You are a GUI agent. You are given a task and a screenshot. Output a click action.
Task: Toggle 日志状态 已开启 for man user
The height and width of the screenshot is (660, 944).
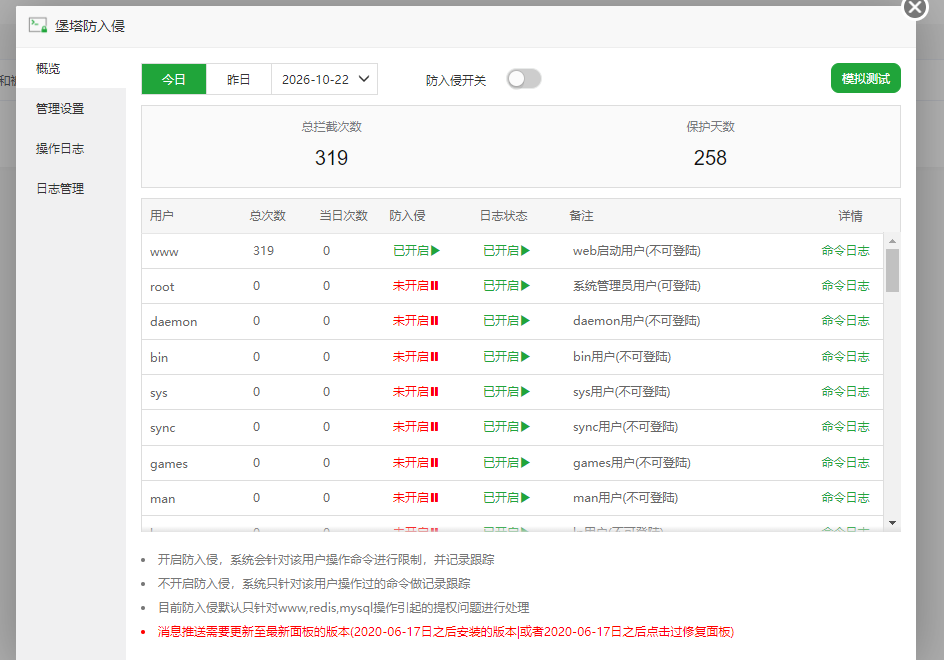[507, 497]
